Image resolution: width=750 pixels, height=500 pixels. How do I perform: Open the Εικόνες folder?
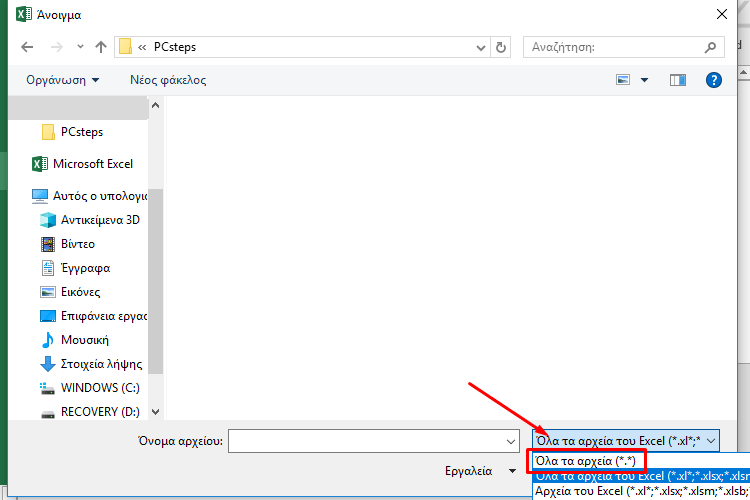point(71,292)
